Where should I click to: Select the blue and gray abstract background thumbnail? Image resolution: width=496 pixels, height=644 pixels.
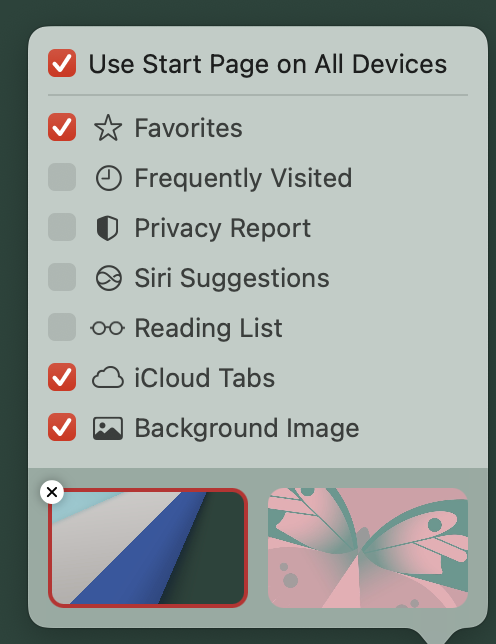pos(148,548)
